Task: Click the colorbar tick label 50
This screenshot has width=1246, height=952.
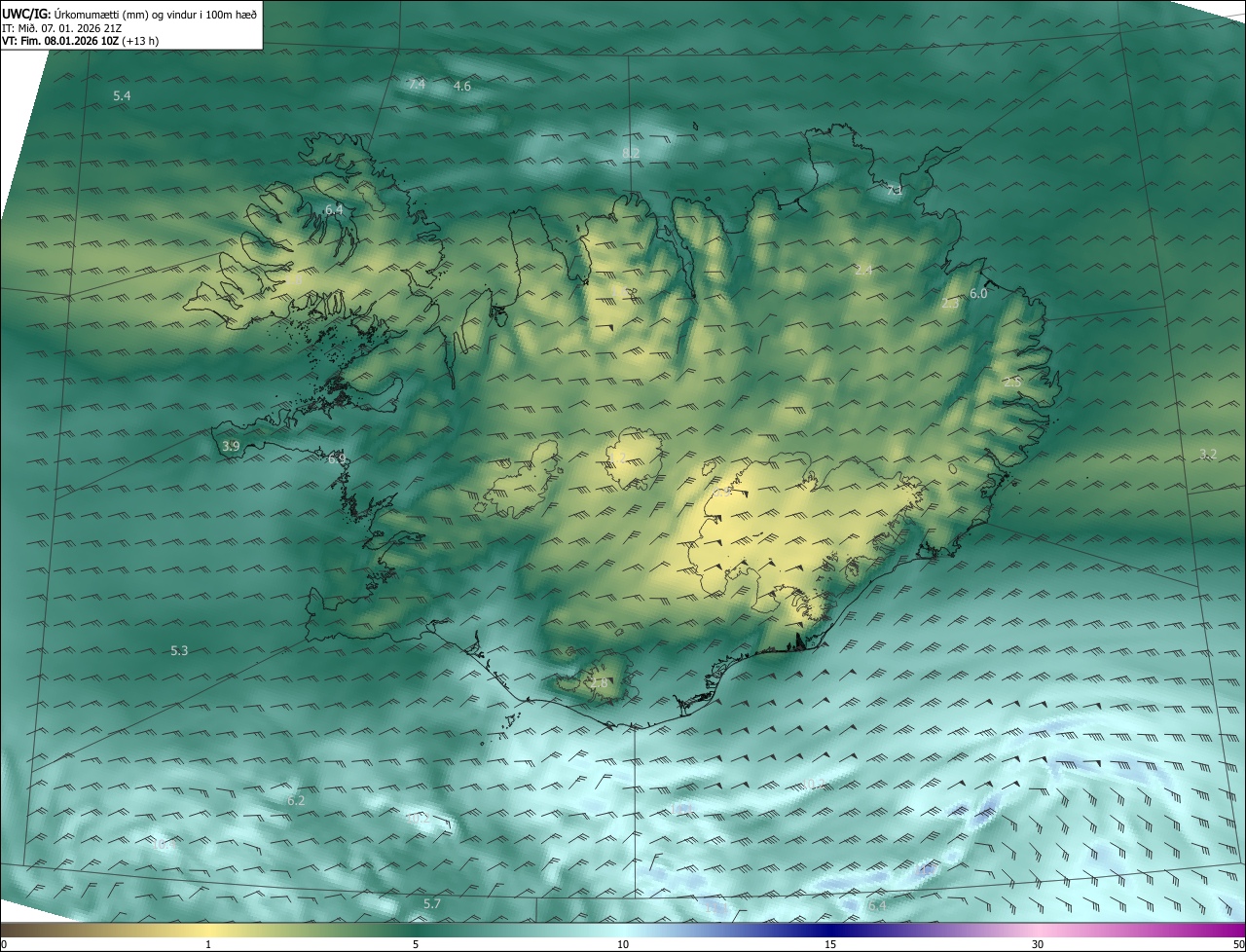Action: (x=1238, y=944)
